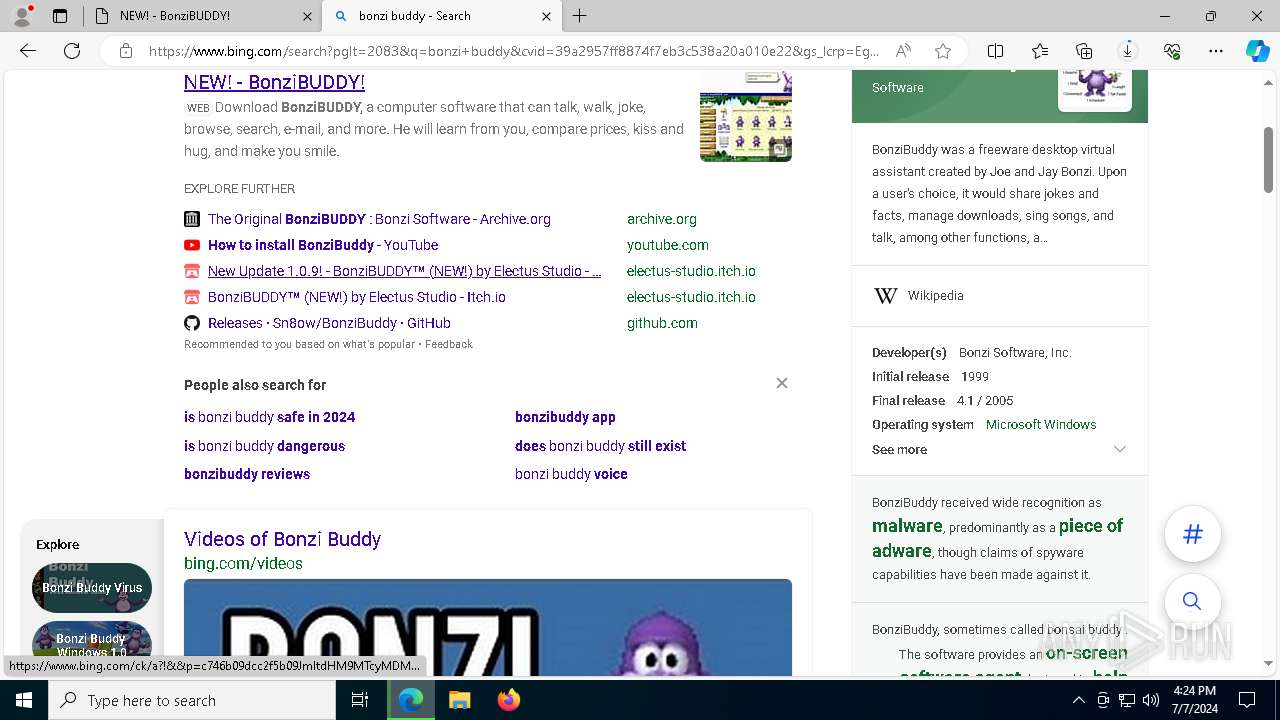The width and height of the screenshot is (1280, 720).
Task: Open bing.com/videos link
Action: tap(243, 564)
